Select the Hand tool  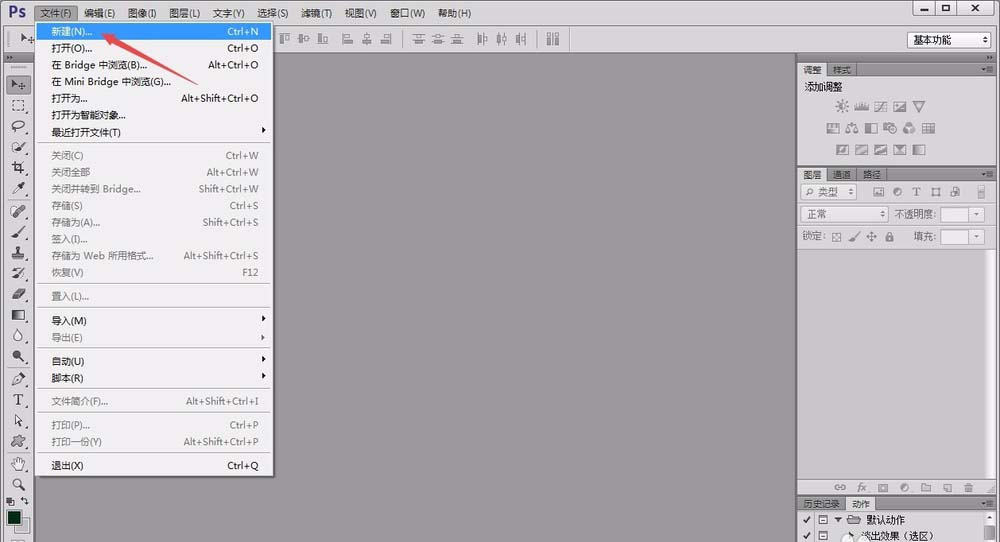pos(18,464)
